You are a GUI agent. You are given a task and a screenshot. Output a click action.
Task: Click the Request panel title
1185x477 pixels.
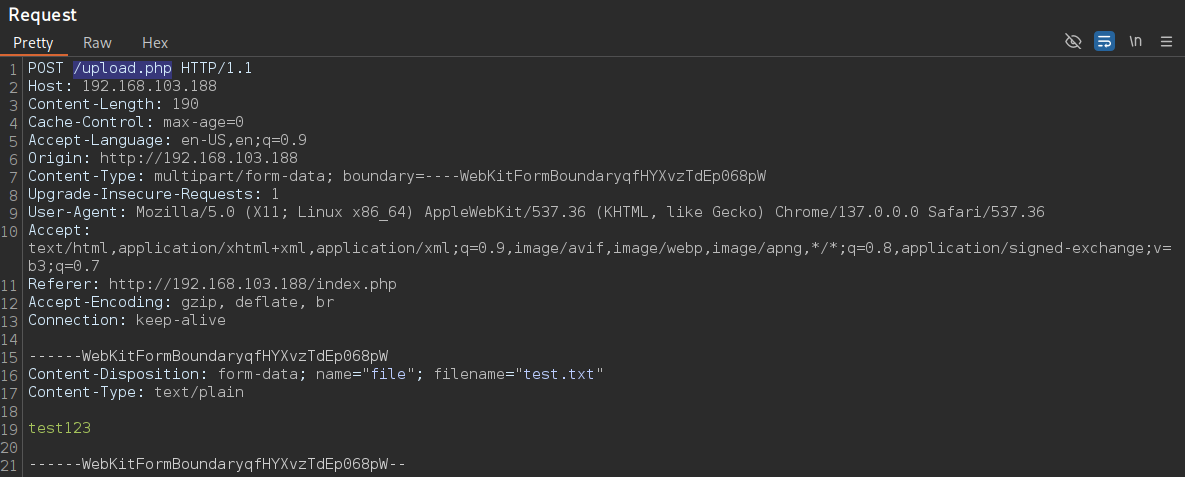pos(42,14)
